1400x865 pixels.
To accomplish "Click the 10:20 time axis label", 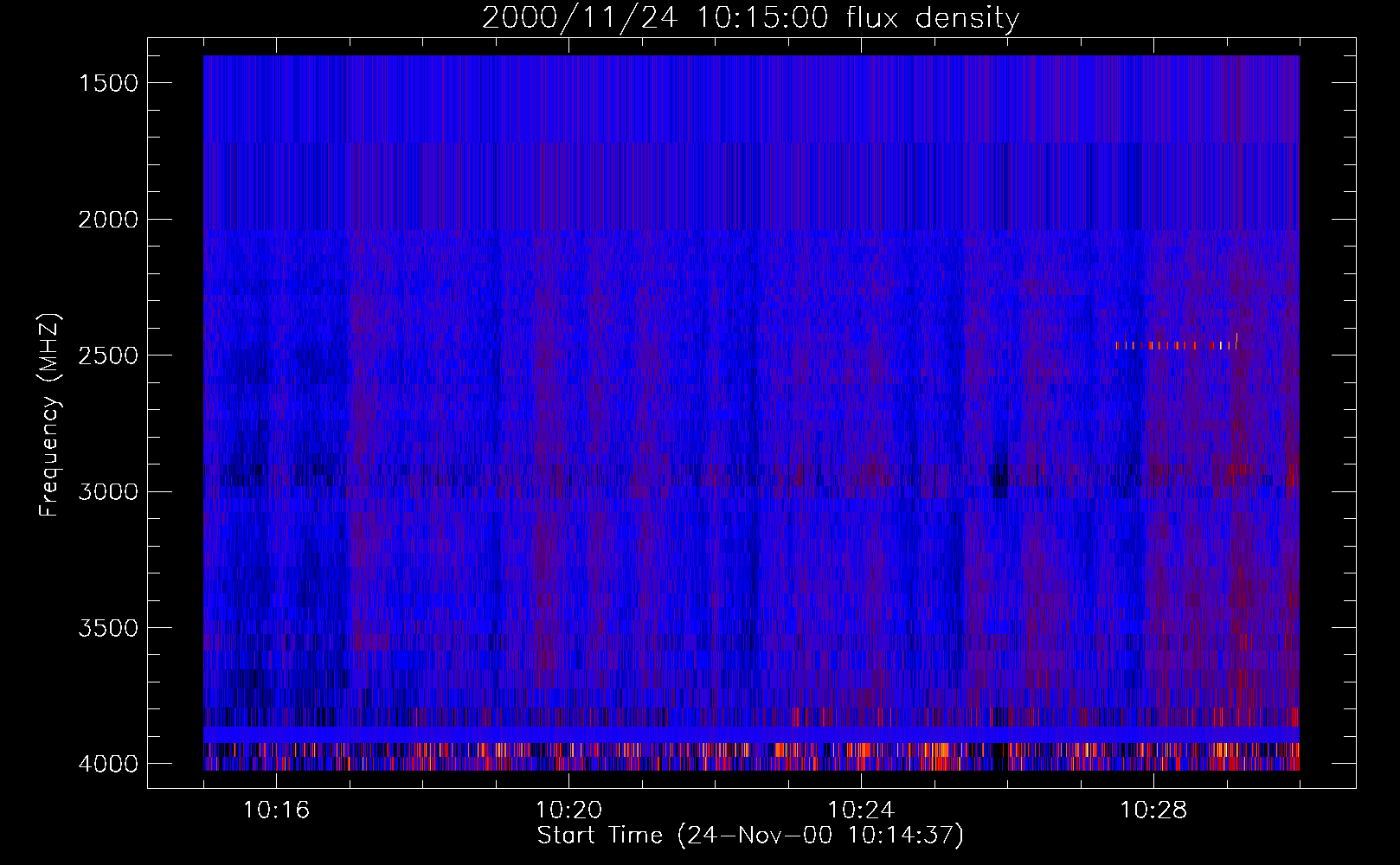I will (568, 811).
